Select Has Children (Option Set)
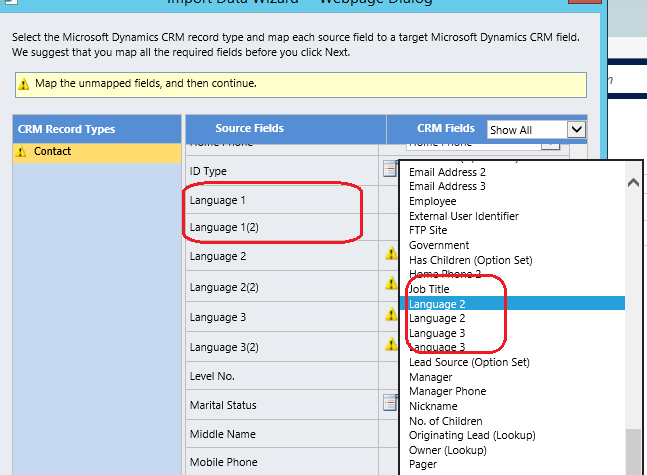 471,260
